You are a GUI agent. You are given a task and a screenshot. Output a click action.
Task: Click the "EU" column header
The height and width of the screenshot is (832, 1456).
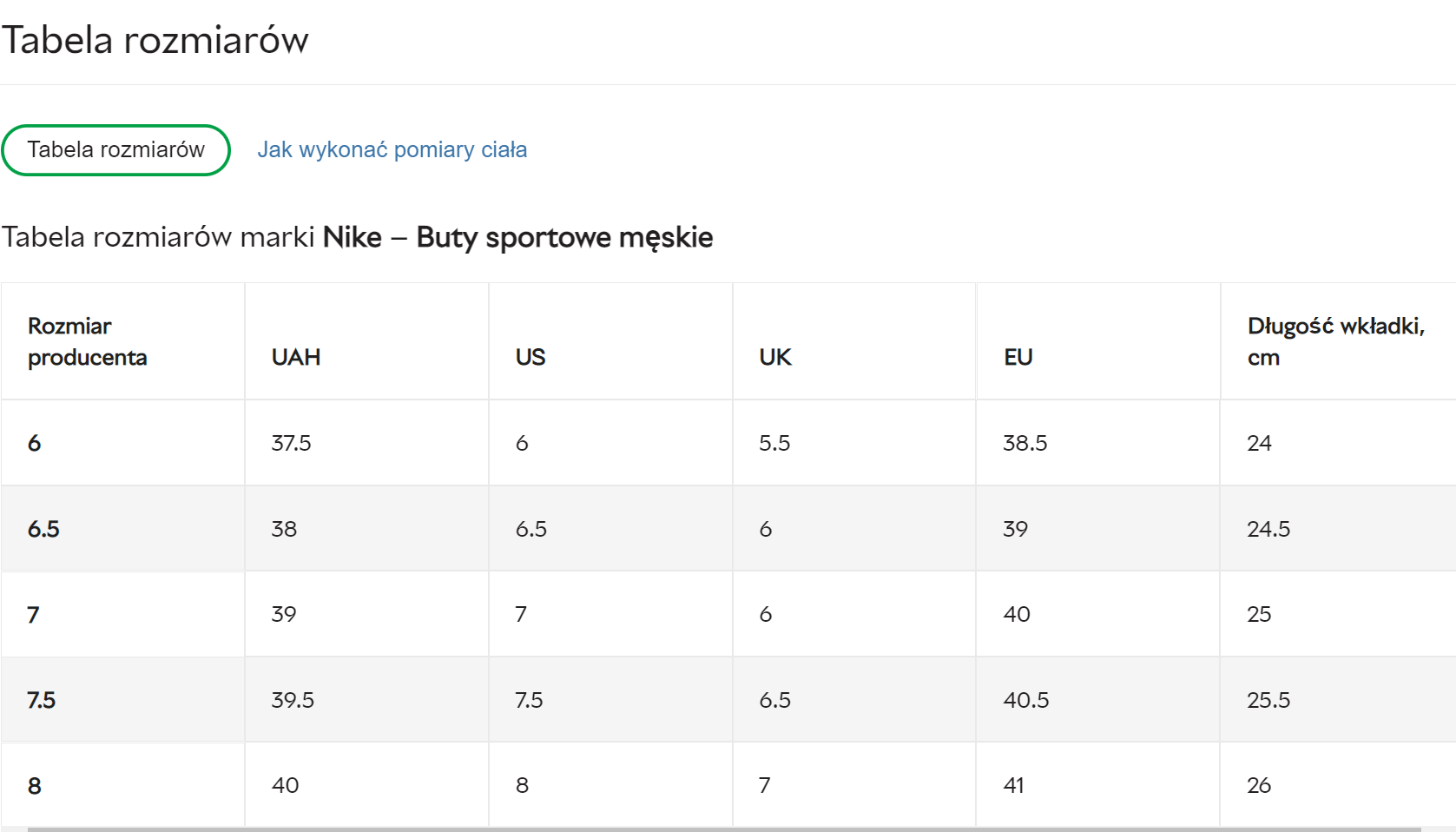coord(1018,357)
